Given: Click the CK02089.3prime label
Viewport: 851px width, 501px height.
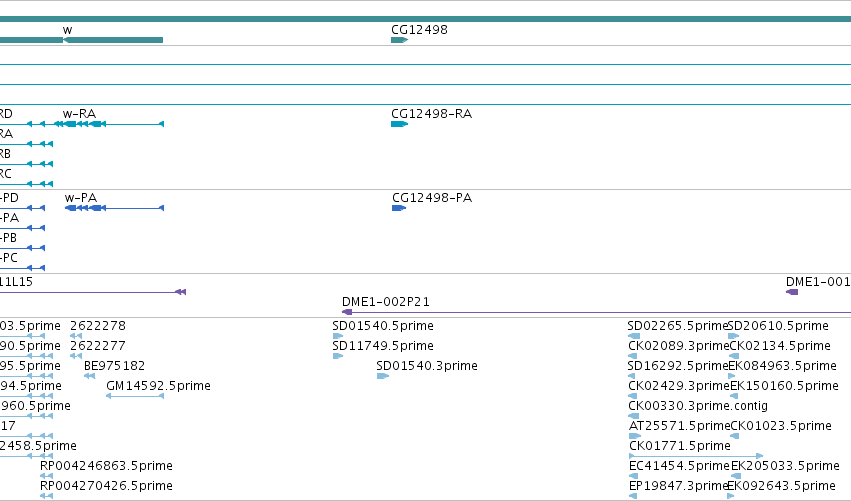Looking at the screenshot, I should tap(679, 346).
